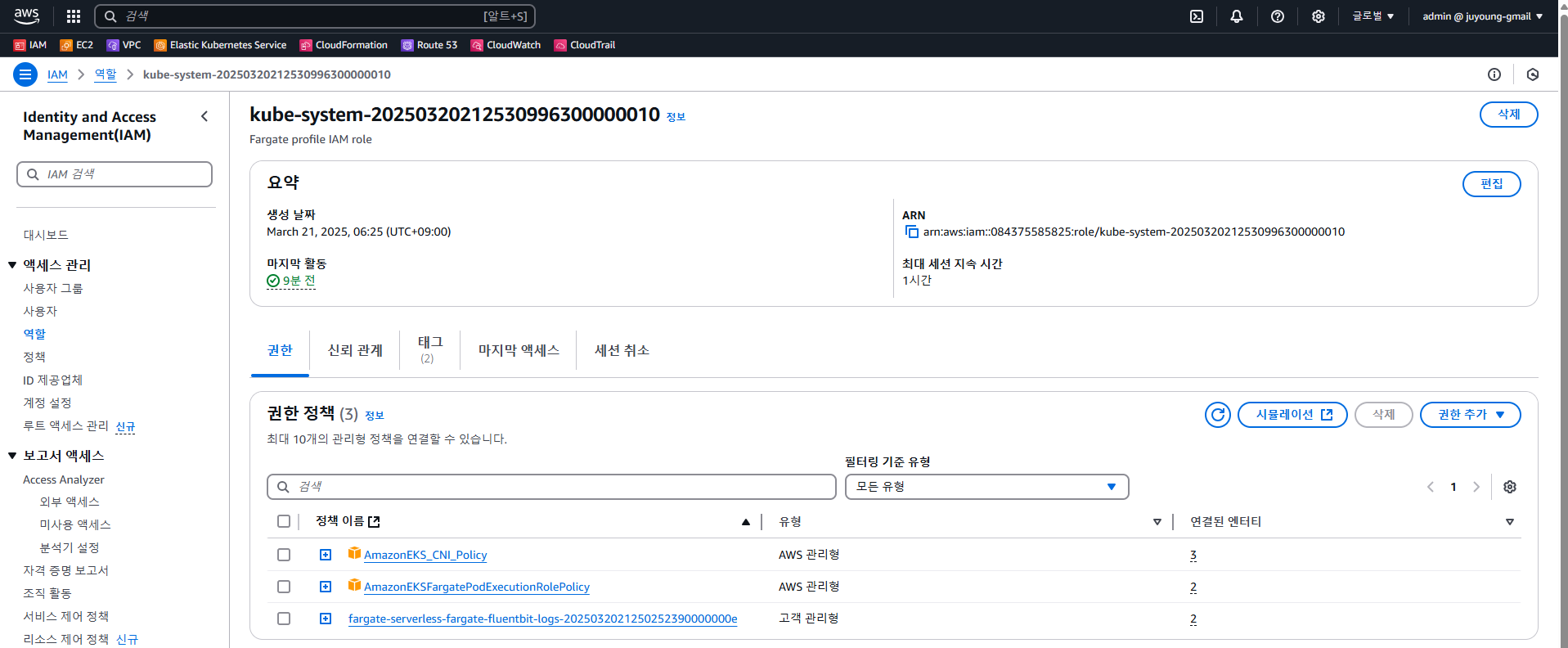Open the hexagon tools panel icon beside the info icon

(x=1533, y=74)
